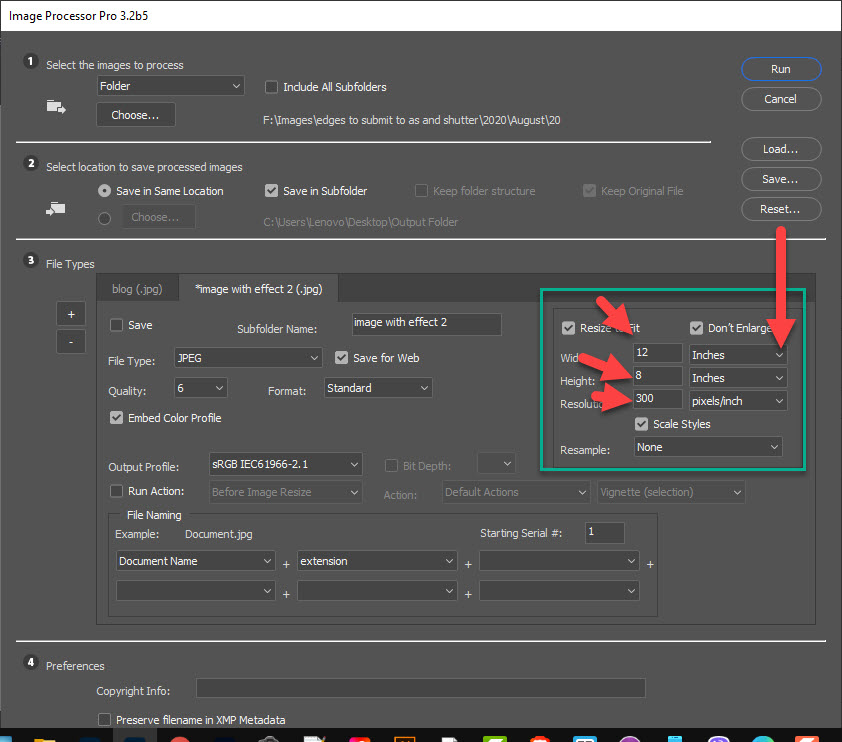Uncheck the Save in Subfolder option
842x742 pixels.
point(271,190)
